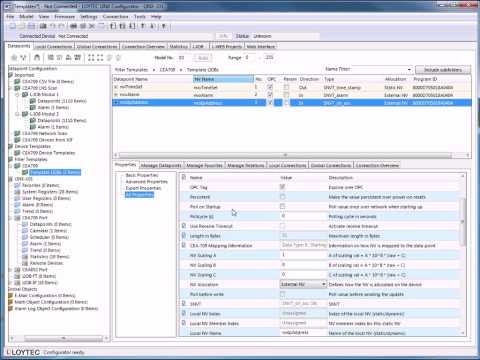Image resolution: width=480 pixels, height=360 pixels.
Task: Toggle Param checkbox in nvoTimeSet row
Action: (286, 87)
